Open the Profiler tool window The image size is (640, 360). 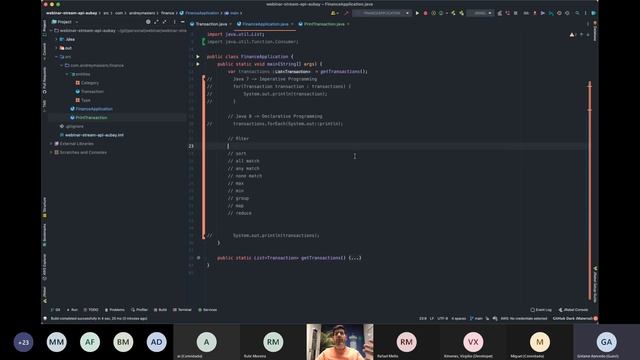tap(140, 310)
